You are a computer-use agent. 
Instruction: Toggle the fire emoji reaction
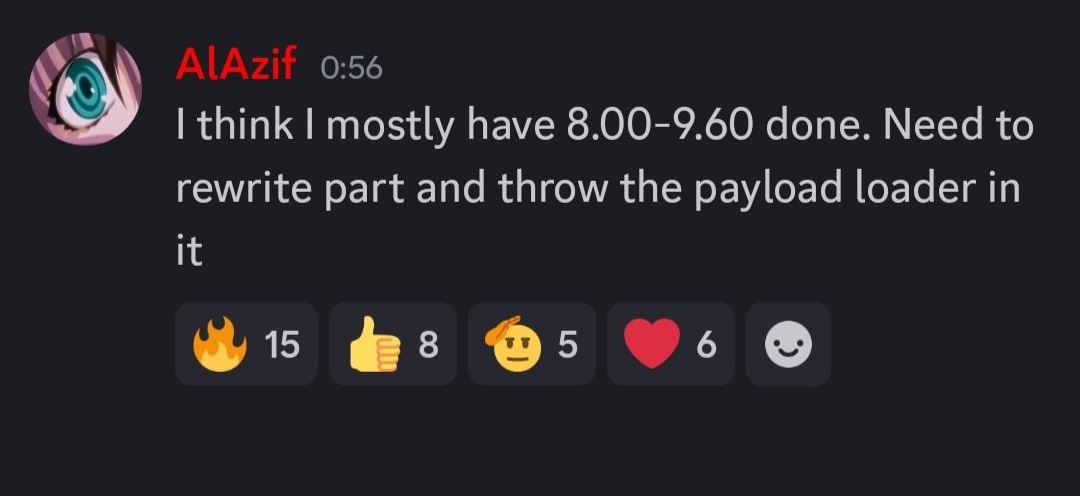click(x=246, y=343)
